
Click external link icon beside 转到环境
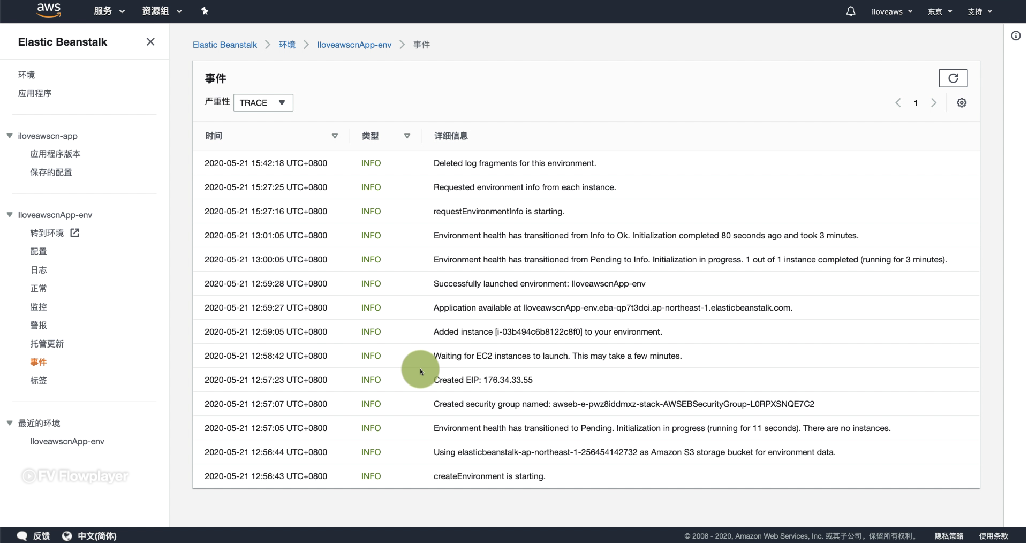tap(75, 232)
